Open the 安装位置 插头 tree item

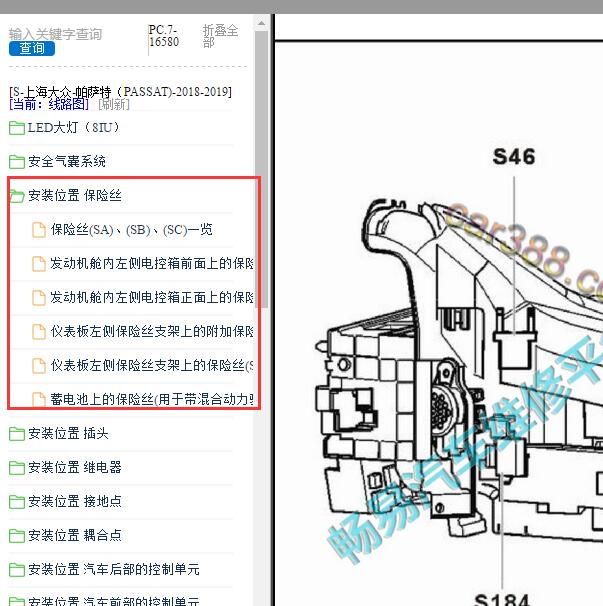click(x=68, y=434)
